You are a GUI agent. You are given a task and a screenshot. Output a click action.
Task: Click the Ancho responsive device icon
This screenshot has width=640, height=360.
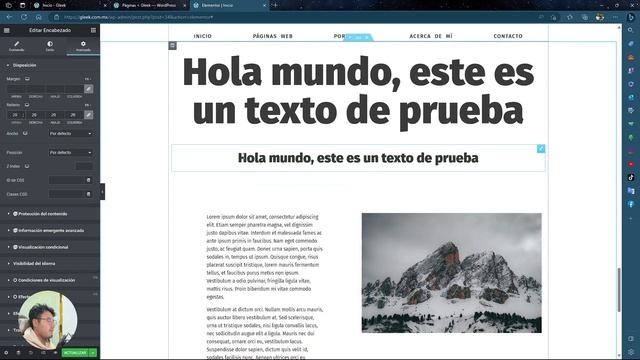pyautogui.click(x=25, y=133)
